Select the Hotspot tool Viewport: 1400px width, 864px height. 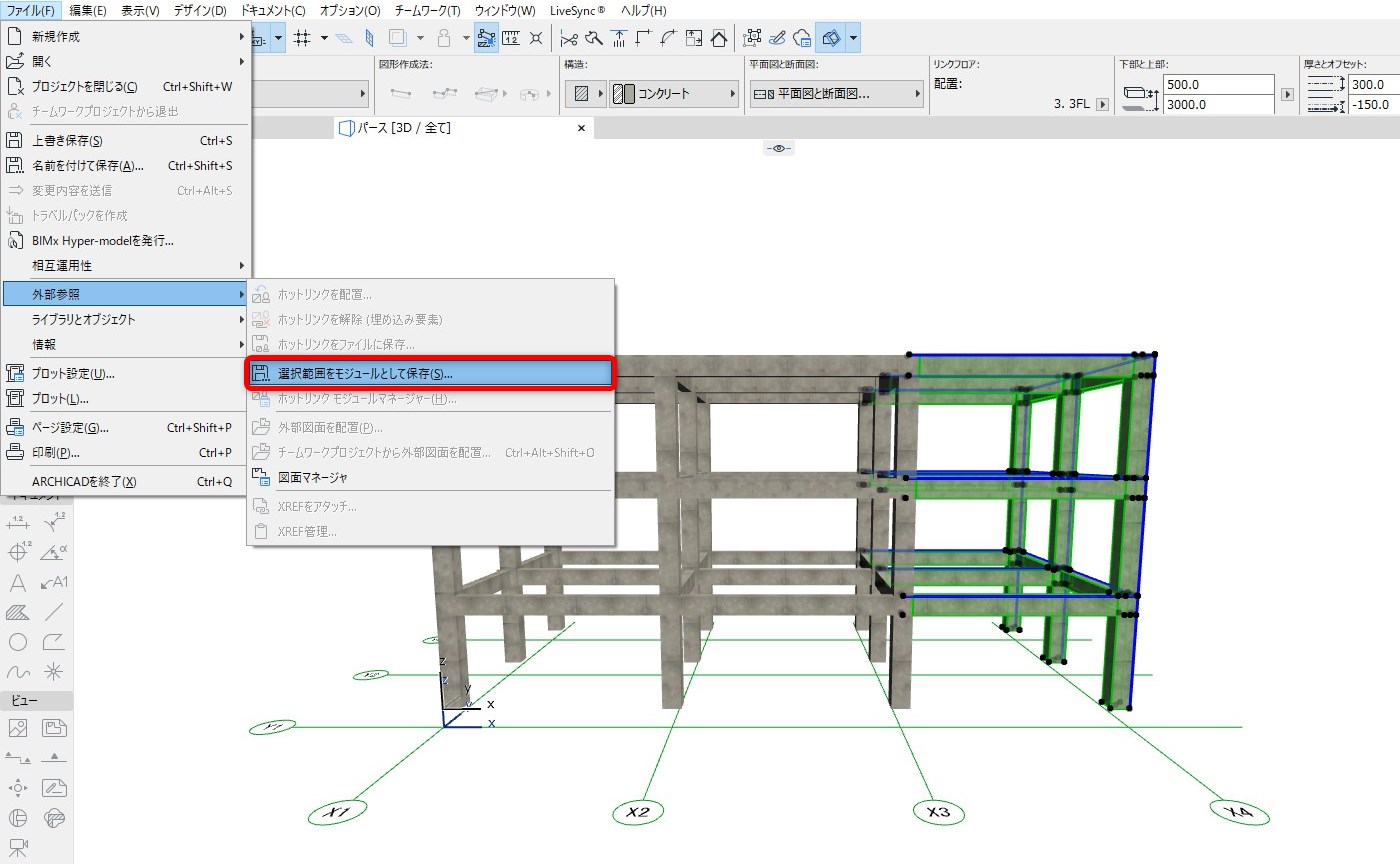click(x=54, y=672)
